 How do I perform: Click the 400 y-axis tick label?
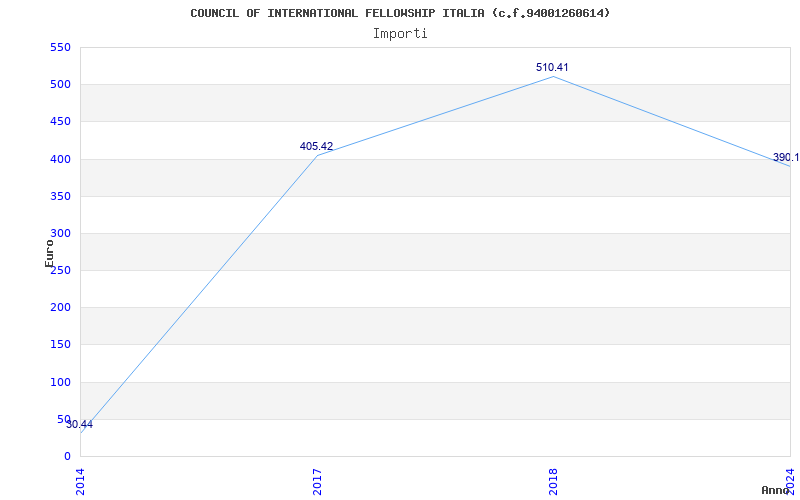(60, 159)
